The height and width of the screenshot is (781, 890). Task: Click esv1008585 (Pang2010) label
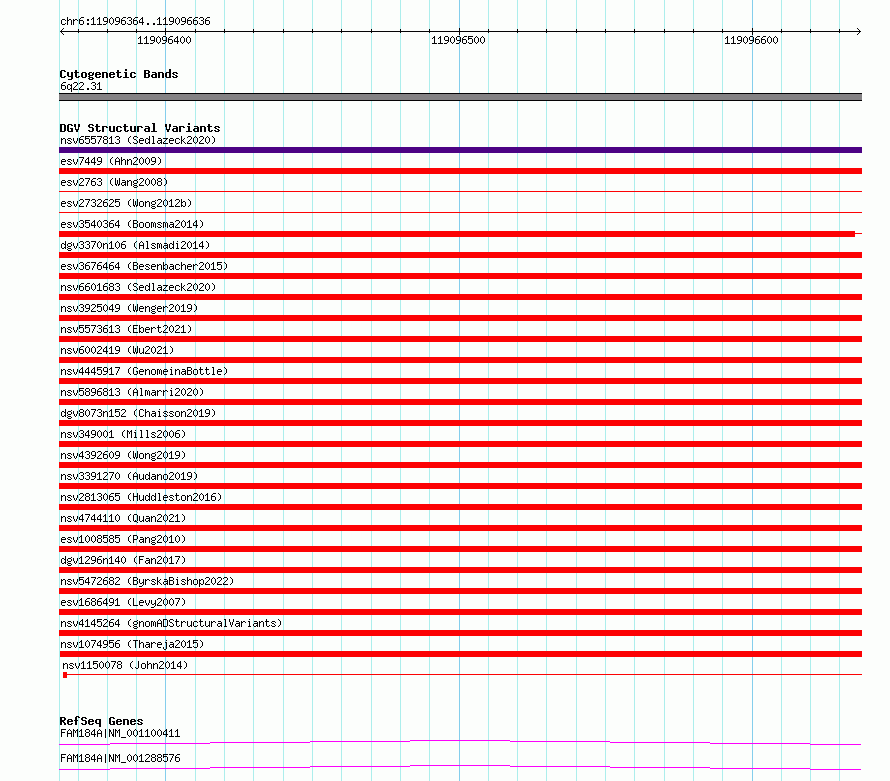[x=123, y=539]
